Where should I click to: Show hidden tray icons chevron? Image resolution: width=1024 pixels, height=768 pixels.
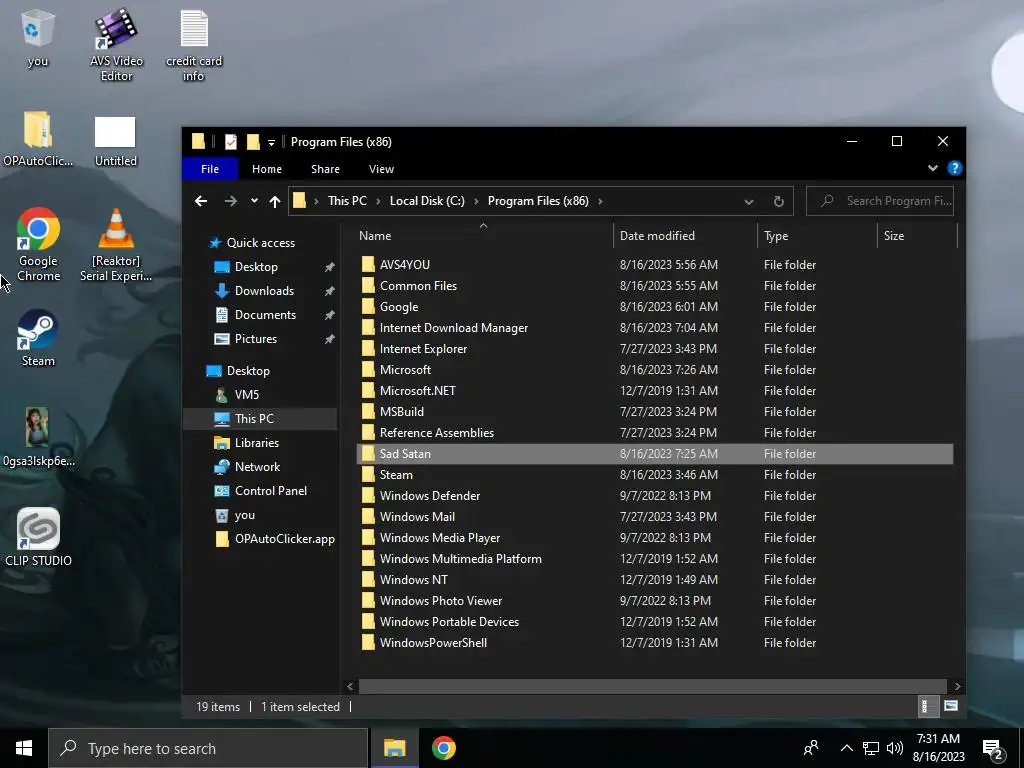coord(846,748)
